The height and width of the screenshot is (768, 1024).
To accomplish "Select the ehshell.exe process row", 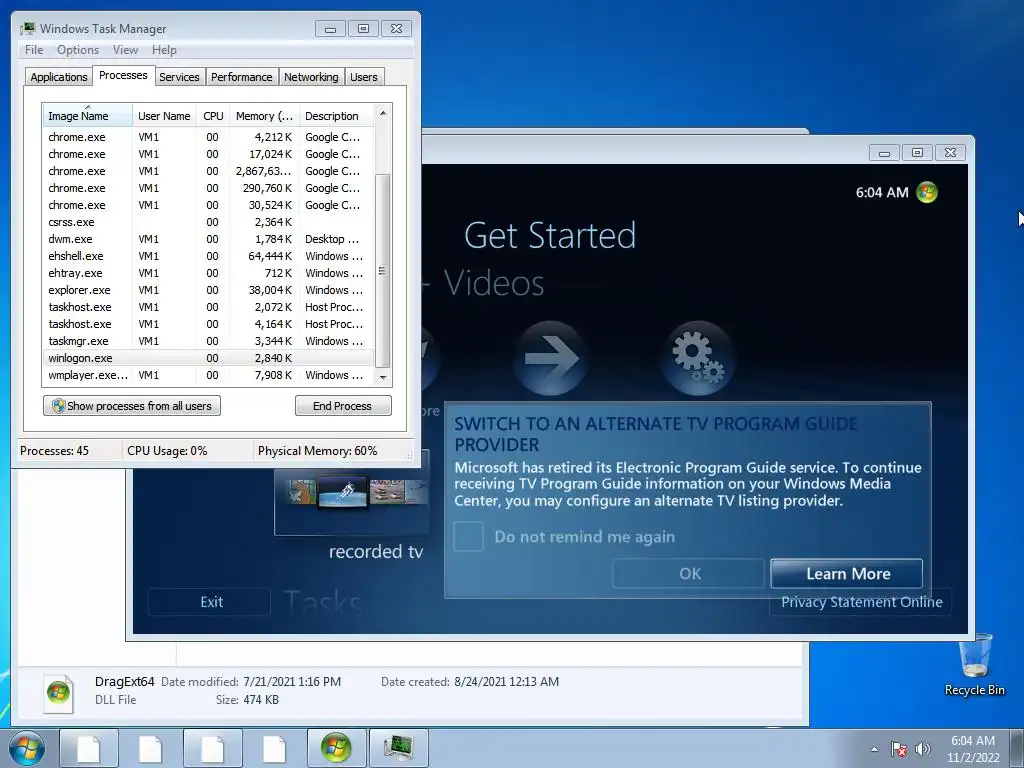I will point(208,256).
